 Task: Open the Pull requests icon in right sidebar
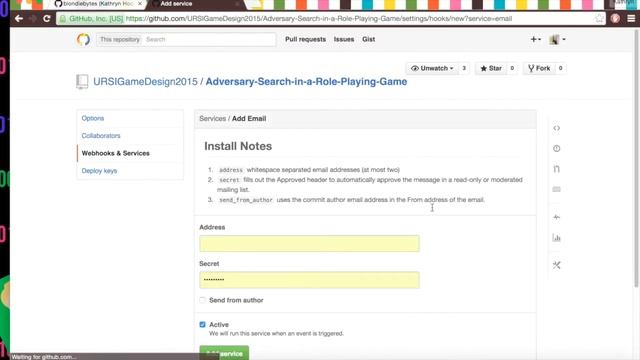coord(556,169)
